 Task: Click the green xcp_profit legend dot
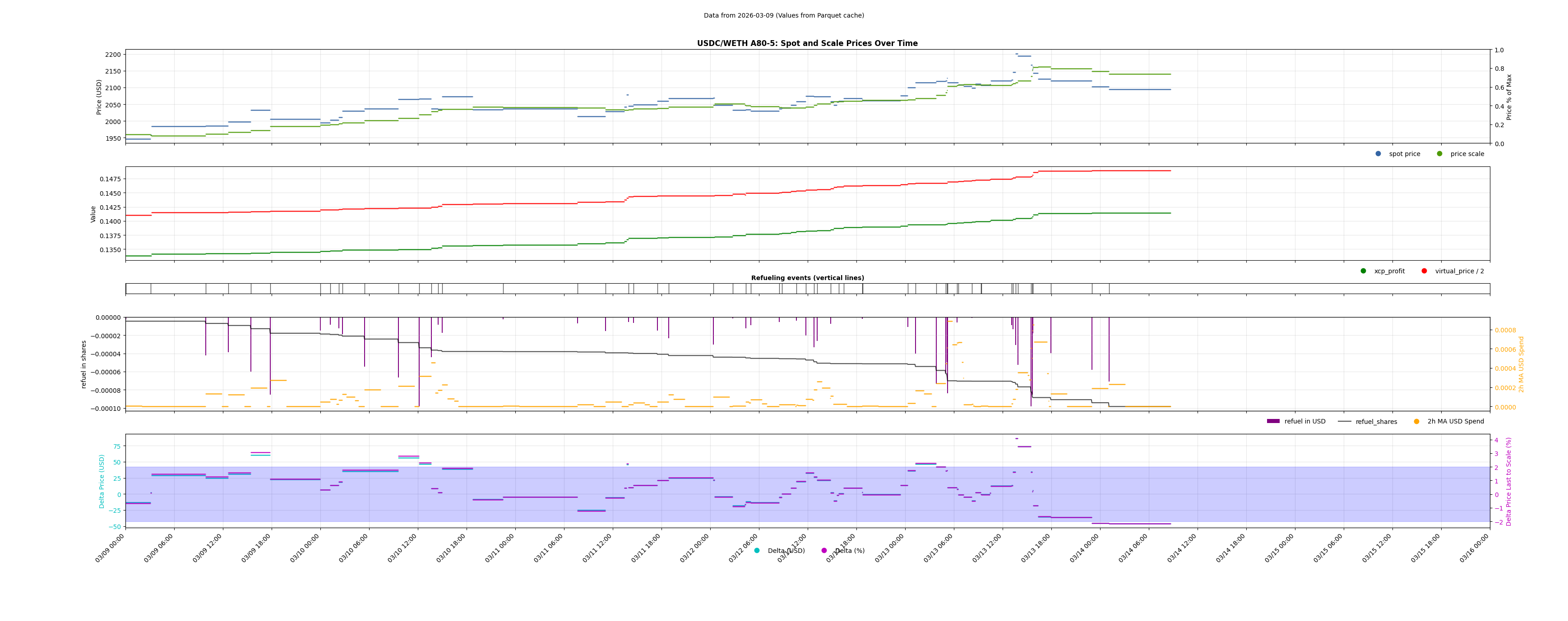point(1364,271)
